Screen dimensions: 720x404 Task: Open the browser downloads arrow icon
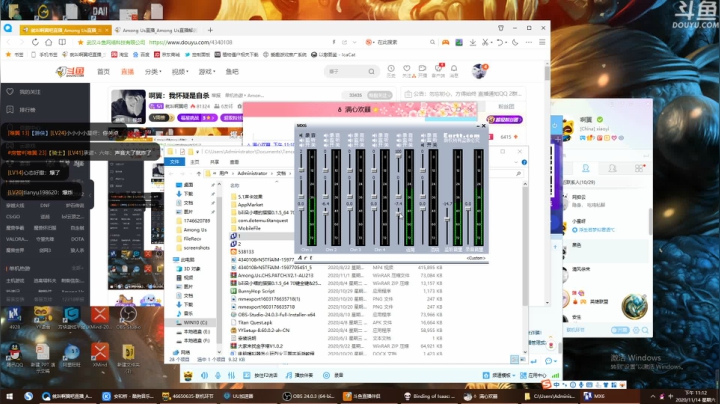(472, 42)
